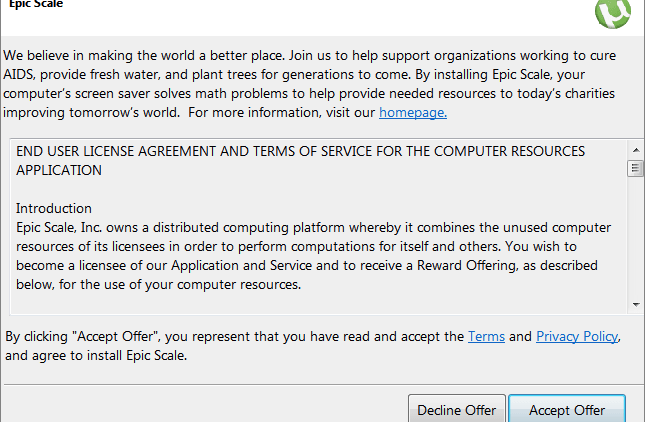
Task: Click the word APPLICATION in the license heading
Action: (59, 170)
